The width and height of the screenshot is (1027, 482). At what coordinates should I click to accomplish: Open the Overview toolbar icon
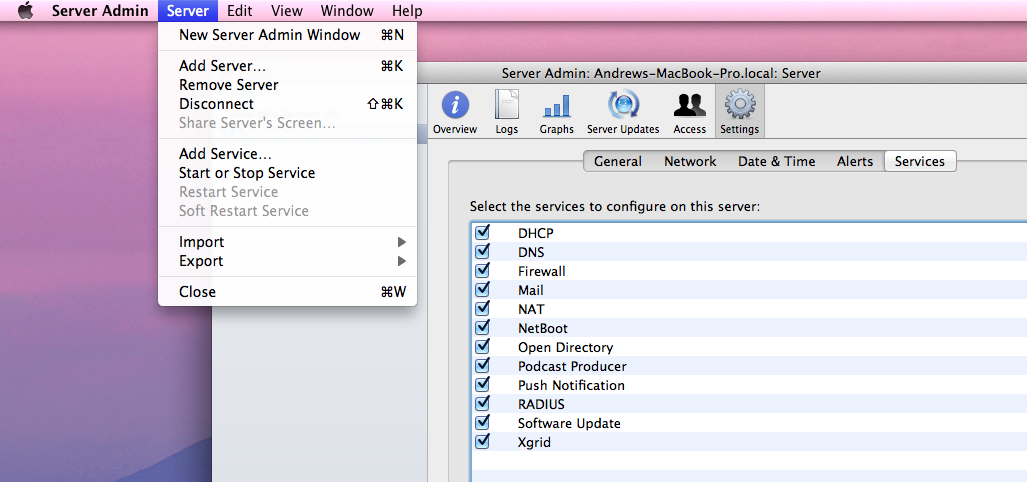coord(455,111)
